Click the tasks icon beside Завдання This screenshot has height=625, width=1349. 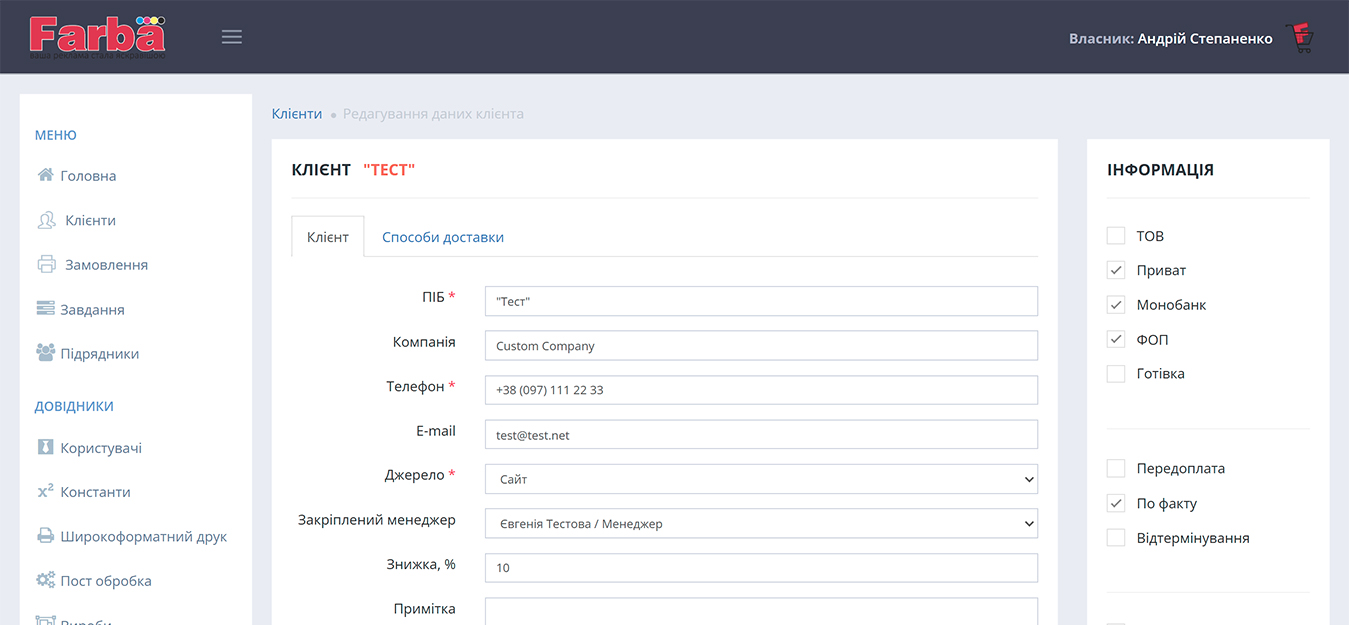click(45, 309)
